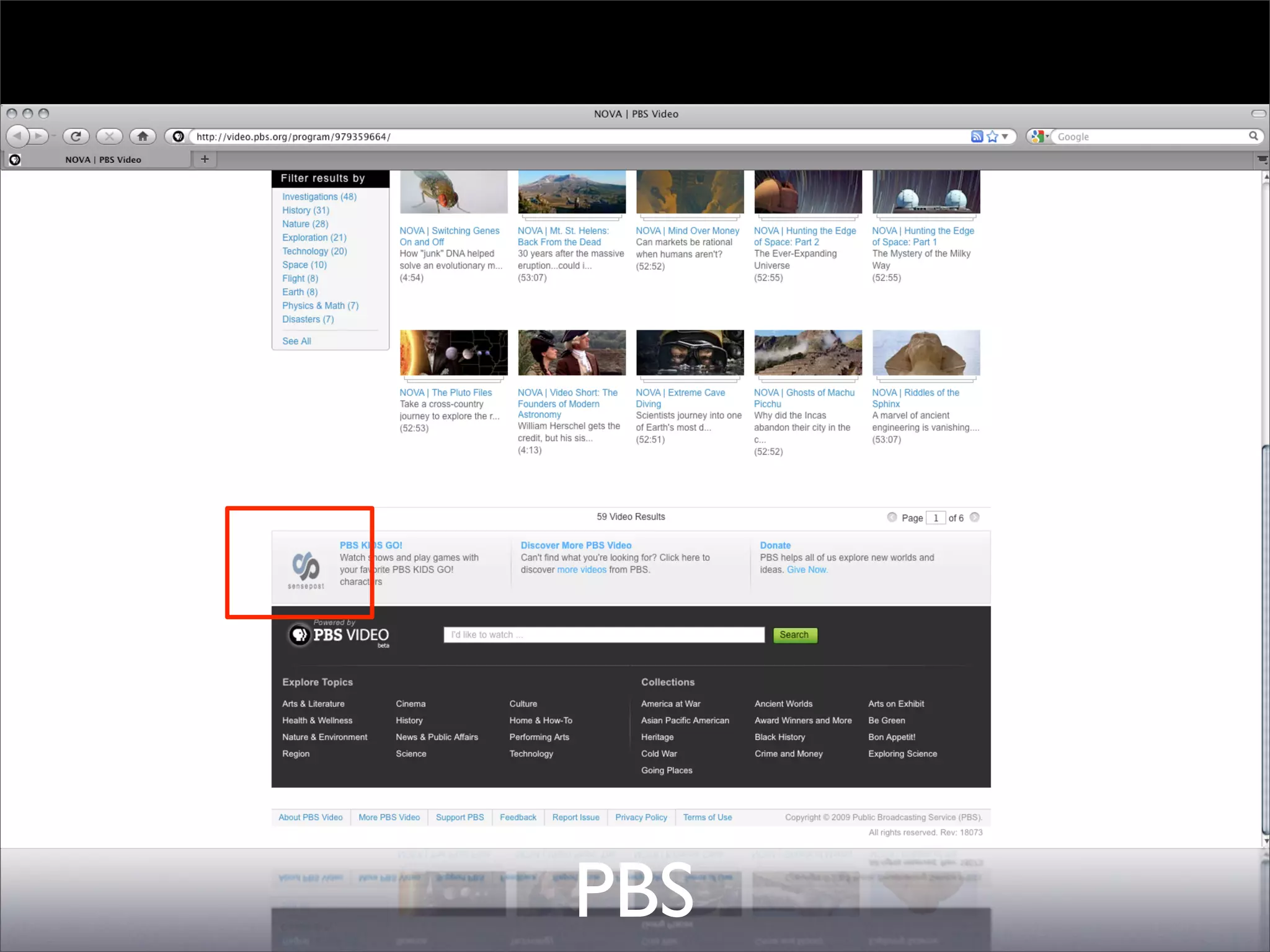The width and height of the screenshot is (1270, 952).
Task: Click Privacy Policy footer link
Action: pyautogui.click(x=641, y=818)
